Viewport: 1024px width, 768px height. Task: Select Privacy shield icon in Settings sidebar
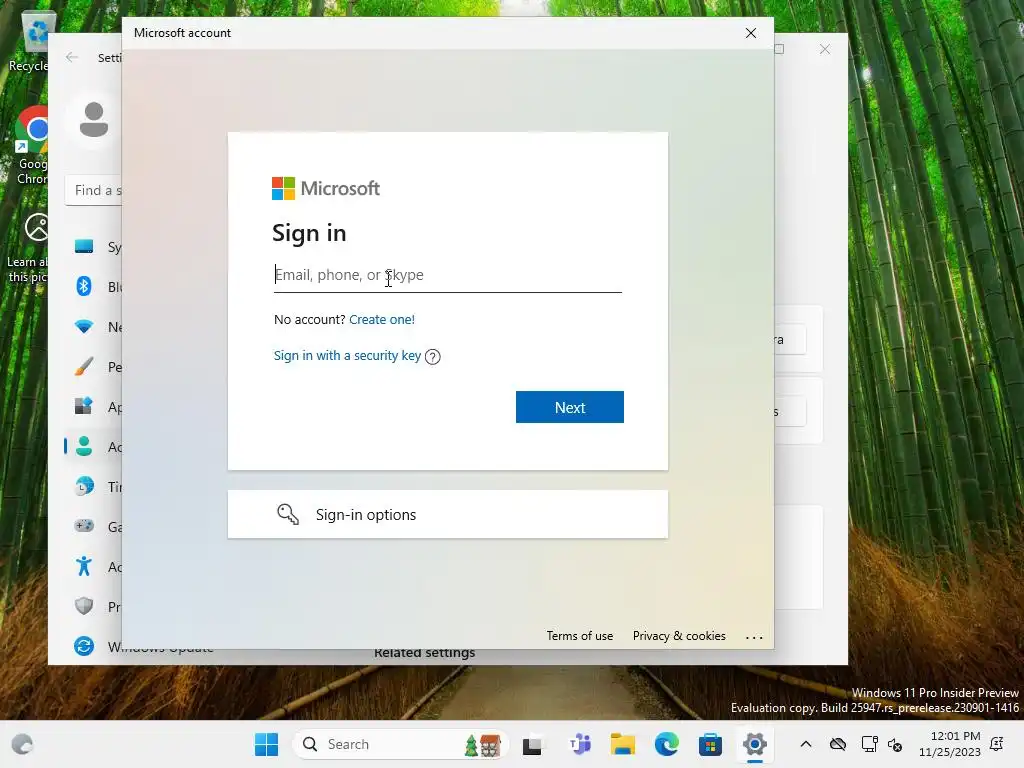[x=84, y=606]
